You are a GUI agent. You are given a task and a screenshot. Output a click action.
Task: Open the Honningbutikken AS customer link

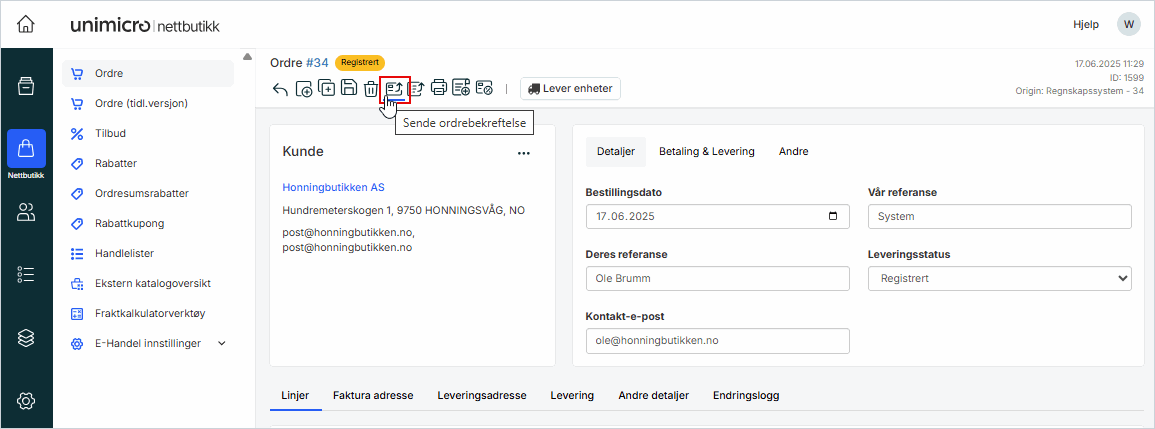point(333,187)
